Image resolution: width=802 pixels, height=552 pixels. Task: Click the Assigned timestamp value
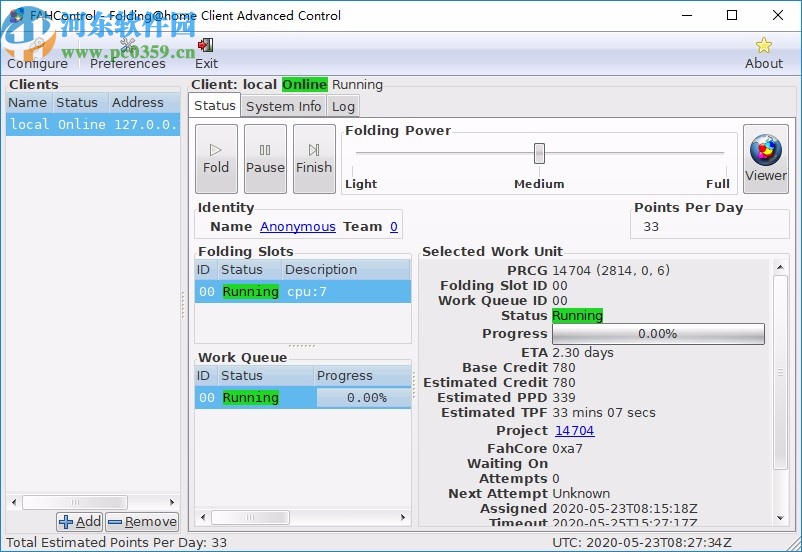(625, 509)
